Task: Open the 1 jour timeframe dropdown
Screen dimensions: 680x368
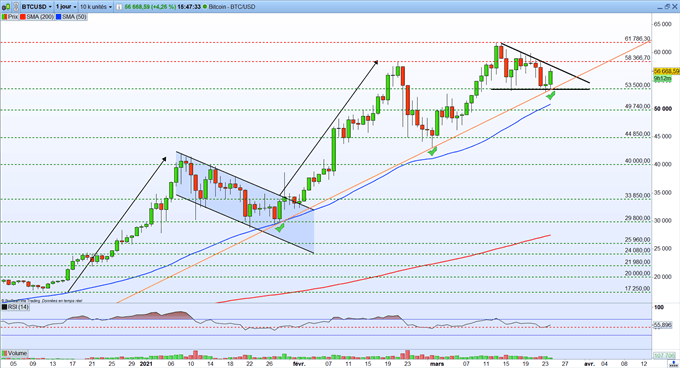Action: [x=66, y=7]
